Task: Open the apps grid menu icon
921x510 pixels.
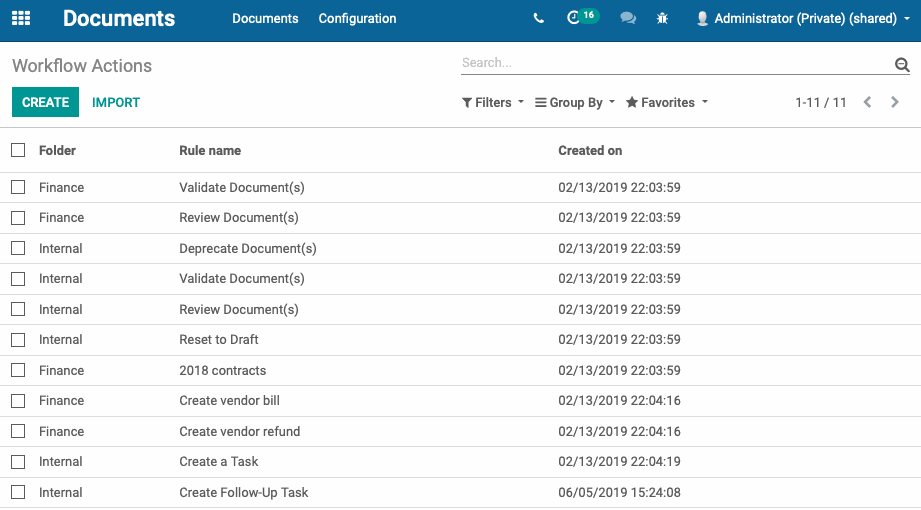Action: (21, 18)
